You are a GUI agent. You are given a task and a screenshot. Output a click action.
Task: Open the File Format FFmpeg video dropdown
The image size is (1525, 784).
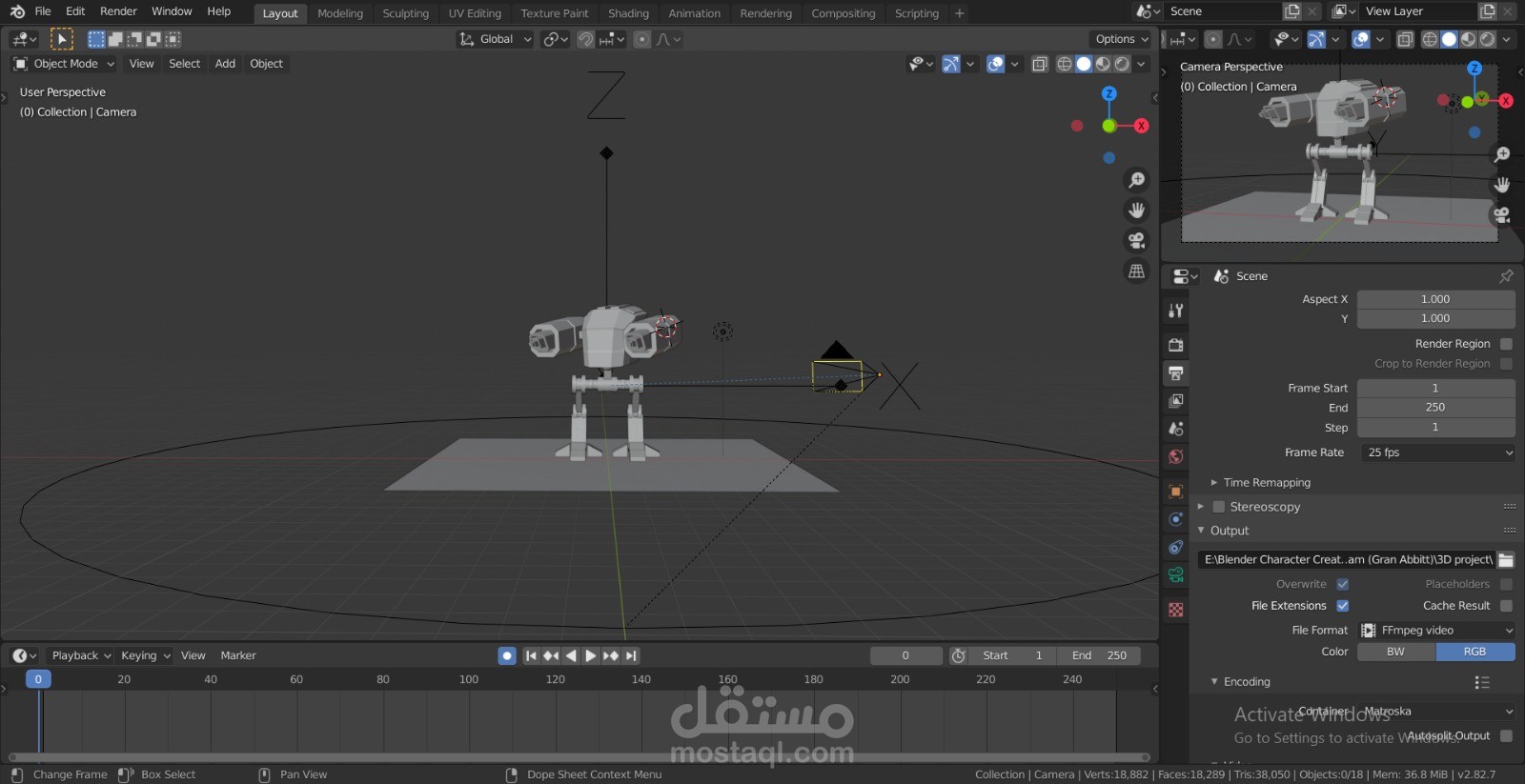tap(1436, 631)
